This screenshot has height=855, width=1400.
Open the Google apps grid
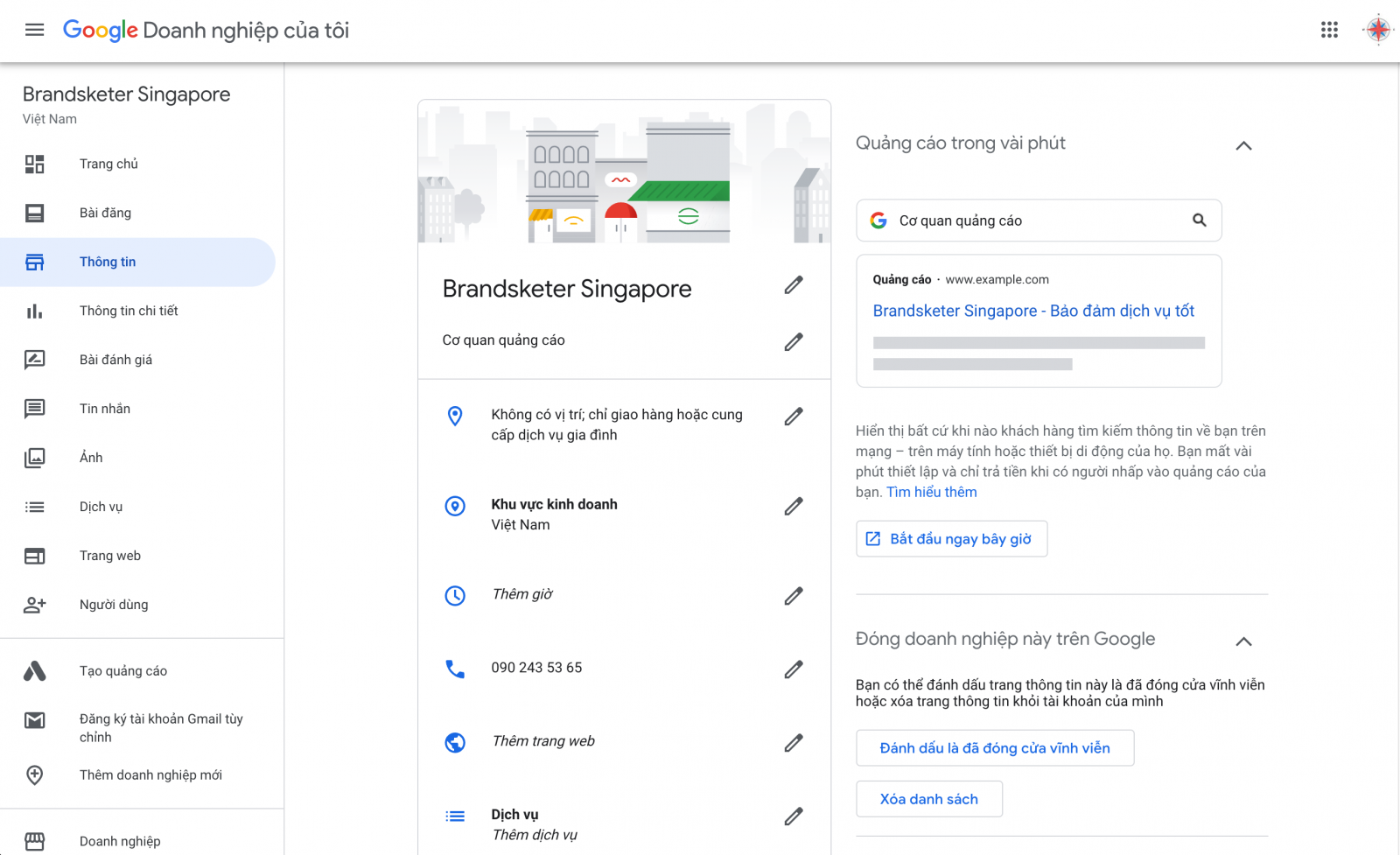(x=1329, y=30)
